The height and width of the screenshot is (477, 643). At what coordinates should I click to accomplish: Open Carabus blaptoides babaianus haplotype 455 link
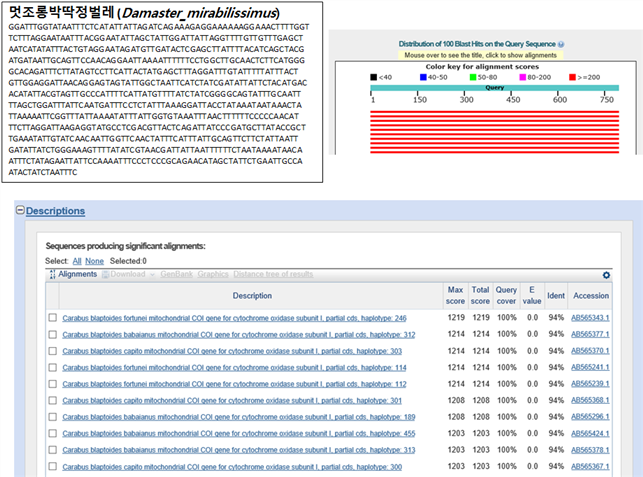click(239, 434)
